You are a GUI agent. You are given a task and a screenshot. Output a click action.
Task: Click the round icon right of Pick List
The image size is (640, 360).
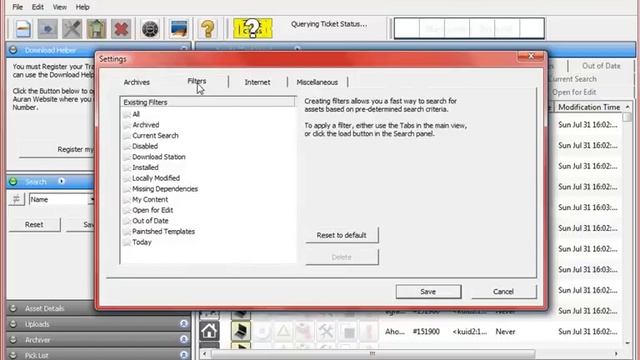[184, 355]
